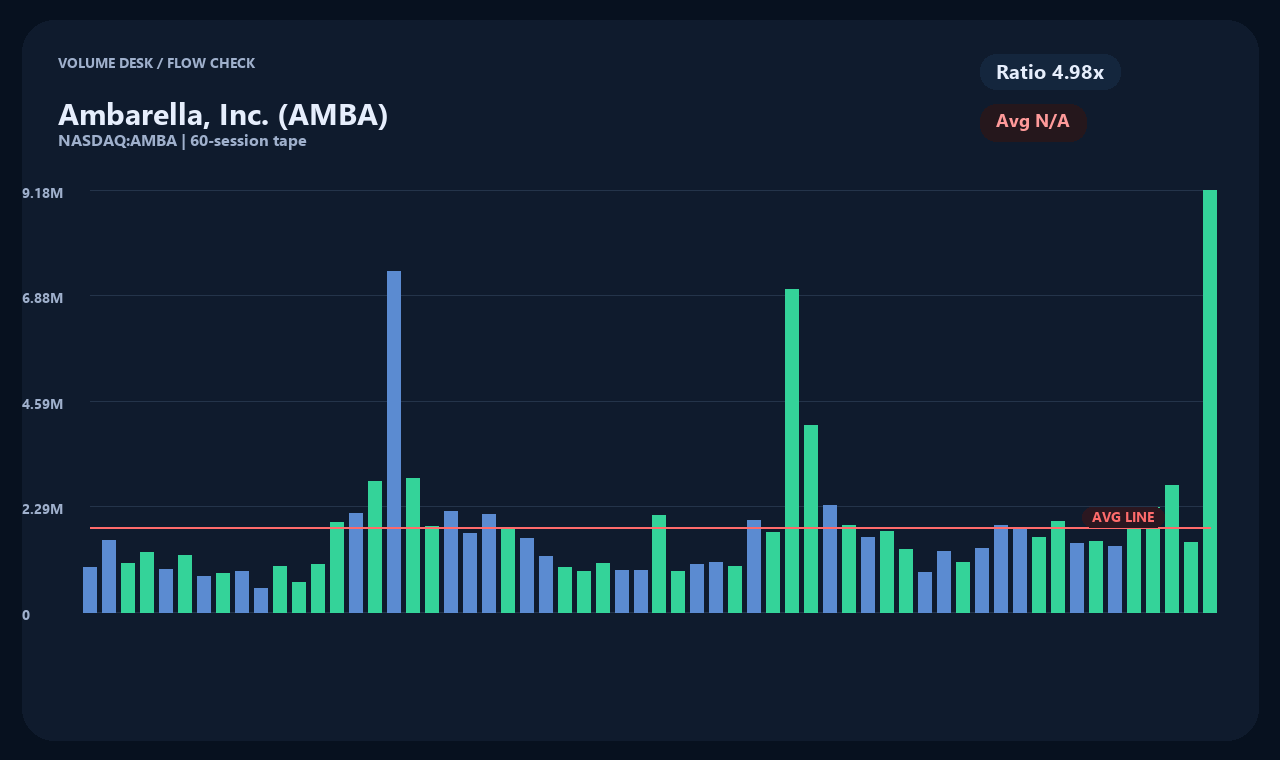Click the Ambarella, Inc. (AMBA) title
The image size is (1280, 760).
pyautogui.click(x=223, y=115)
